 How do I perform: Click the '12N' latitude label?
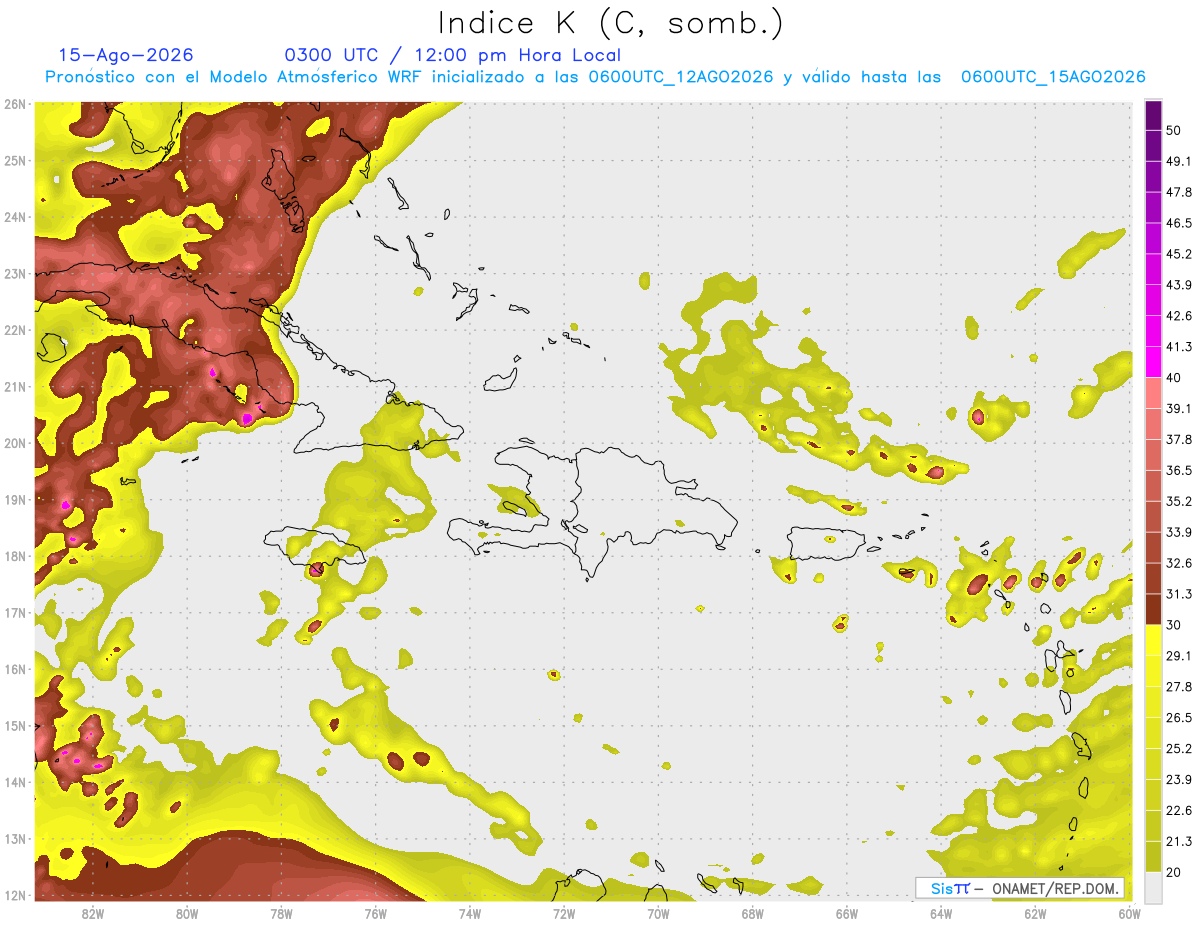point(14,895)
